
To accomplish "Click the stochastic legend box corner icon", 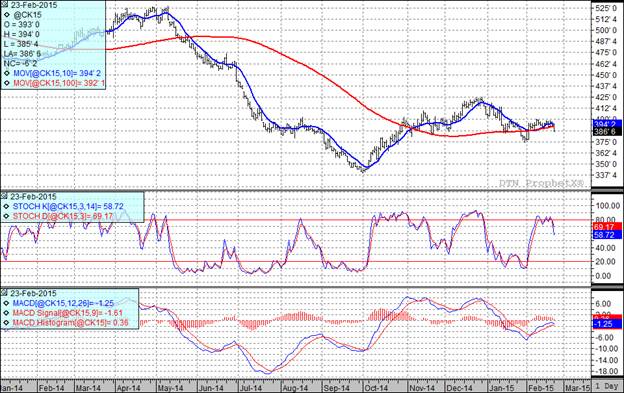I will click(5, 196).
